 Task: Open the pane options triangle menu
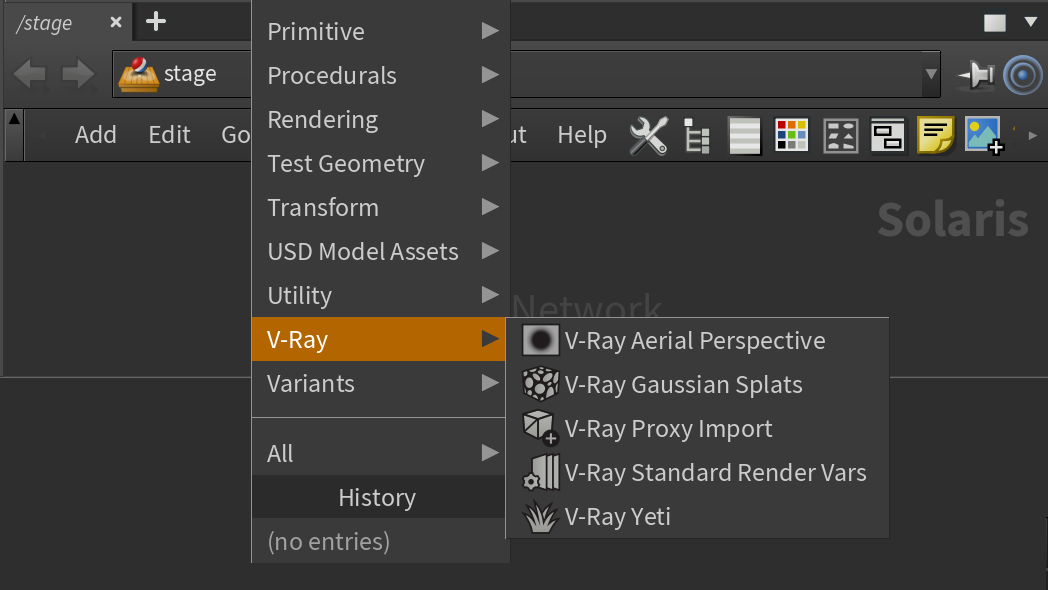(1030, 22)
